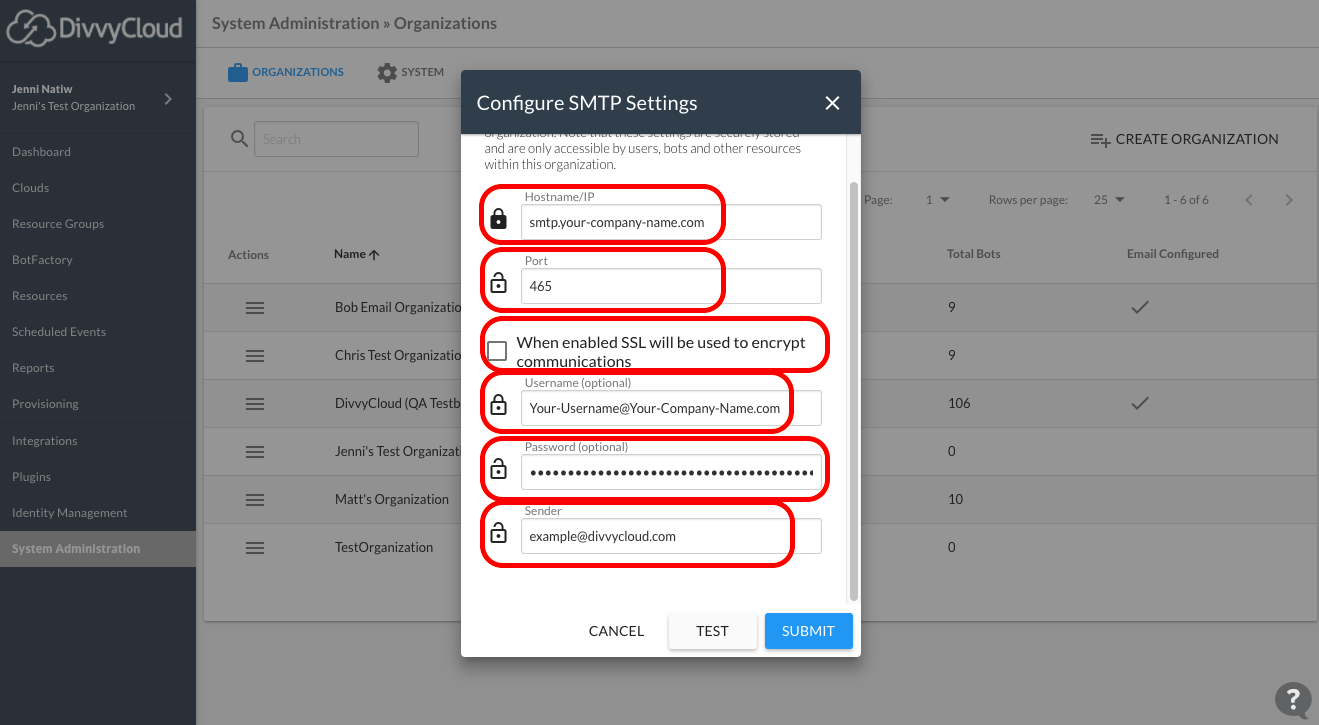Viewport: 1319px width, 725px height.
Task: Open actions menu for Bob Email Organization
Action: (x=255, y=308)
